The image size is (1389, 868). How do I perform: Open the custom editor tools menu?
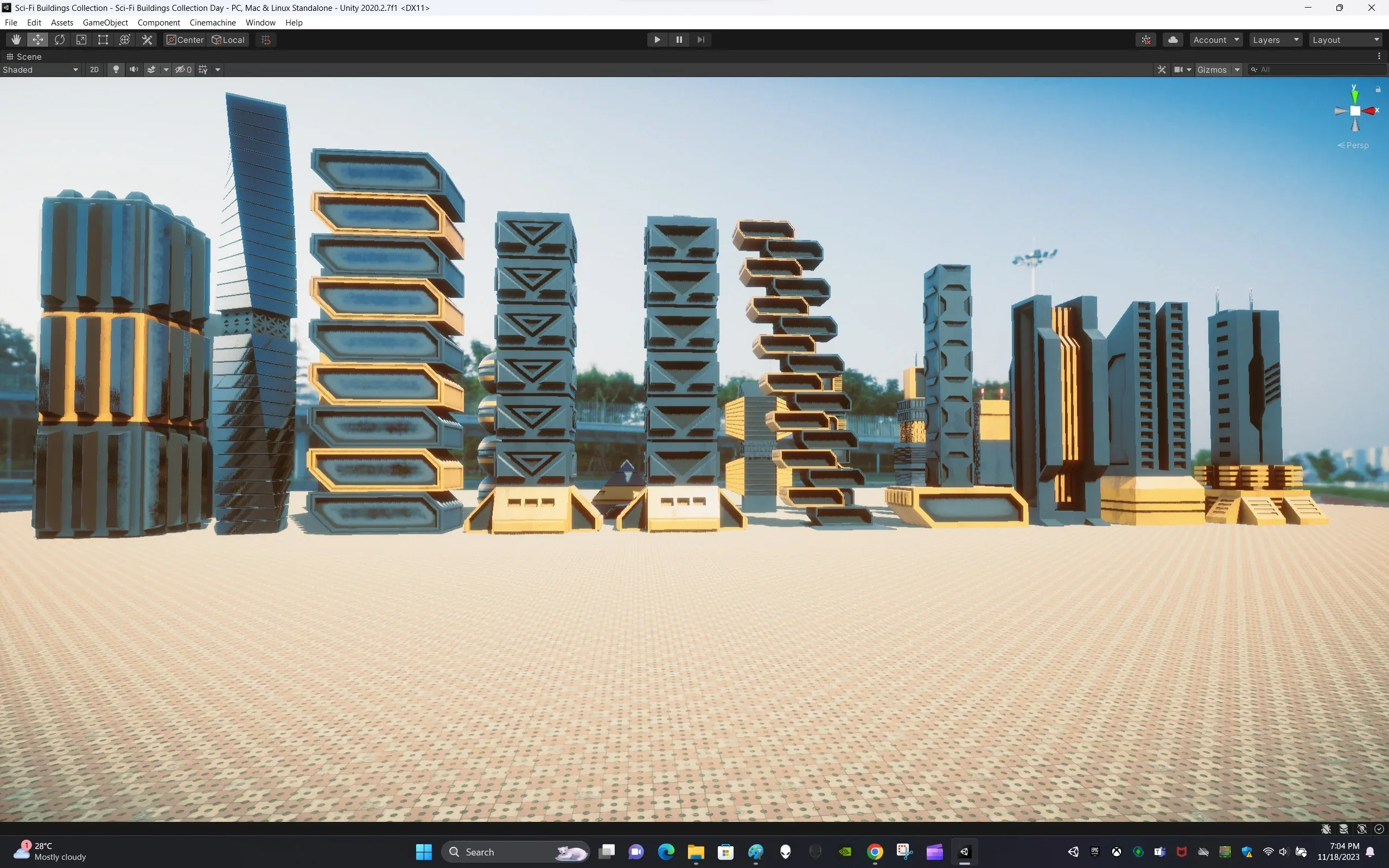[x=147, y=40]
